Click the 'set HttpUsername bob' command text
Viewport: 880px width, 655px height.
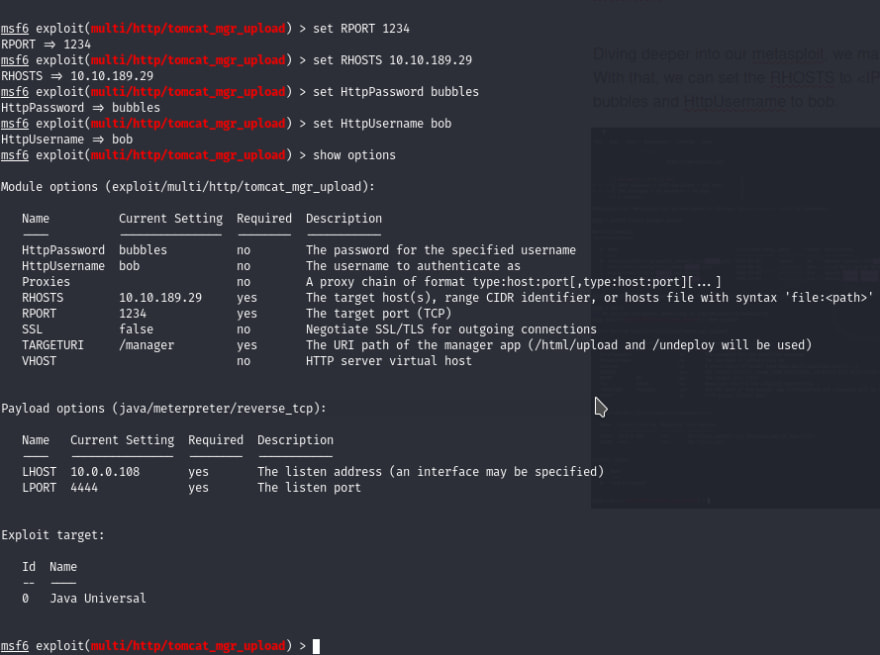click(382, 123)
